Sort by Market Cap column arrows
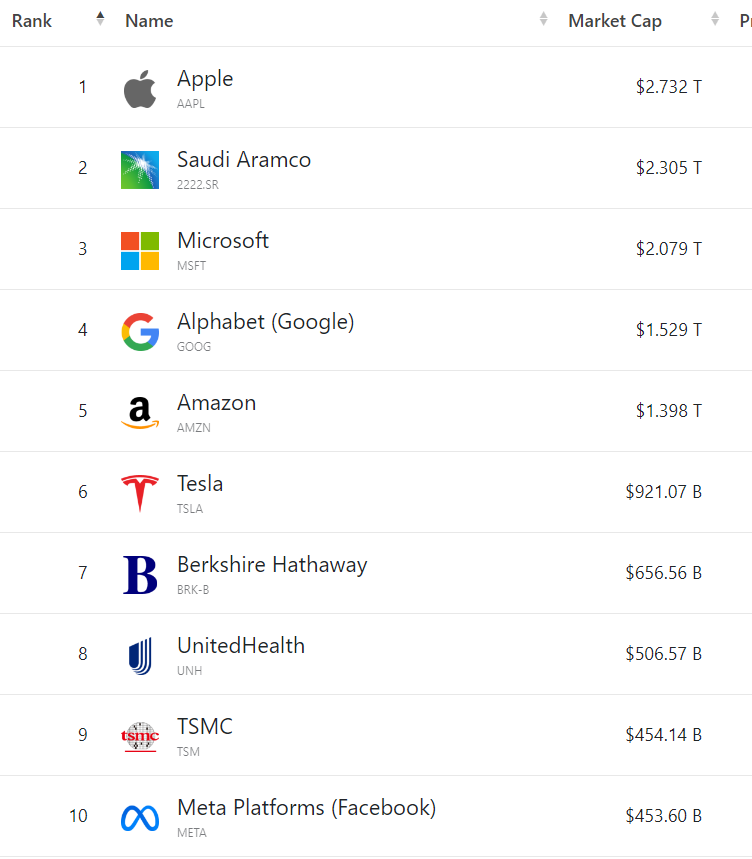This screenshot has height=859, width=752. click(715, 19)
